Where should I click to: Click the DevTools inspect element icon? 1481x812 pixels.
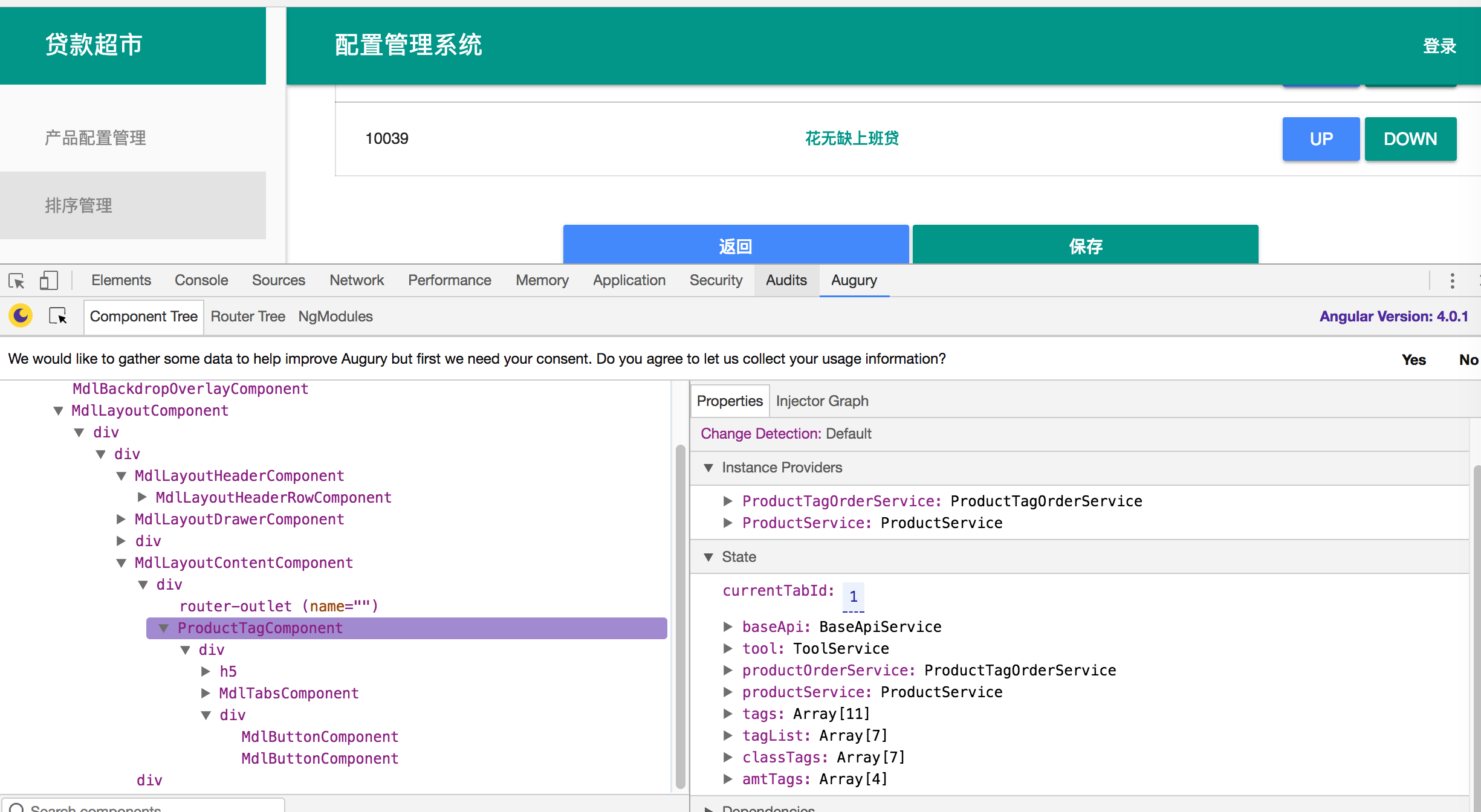pyautogui.click(x=16, y=281)
